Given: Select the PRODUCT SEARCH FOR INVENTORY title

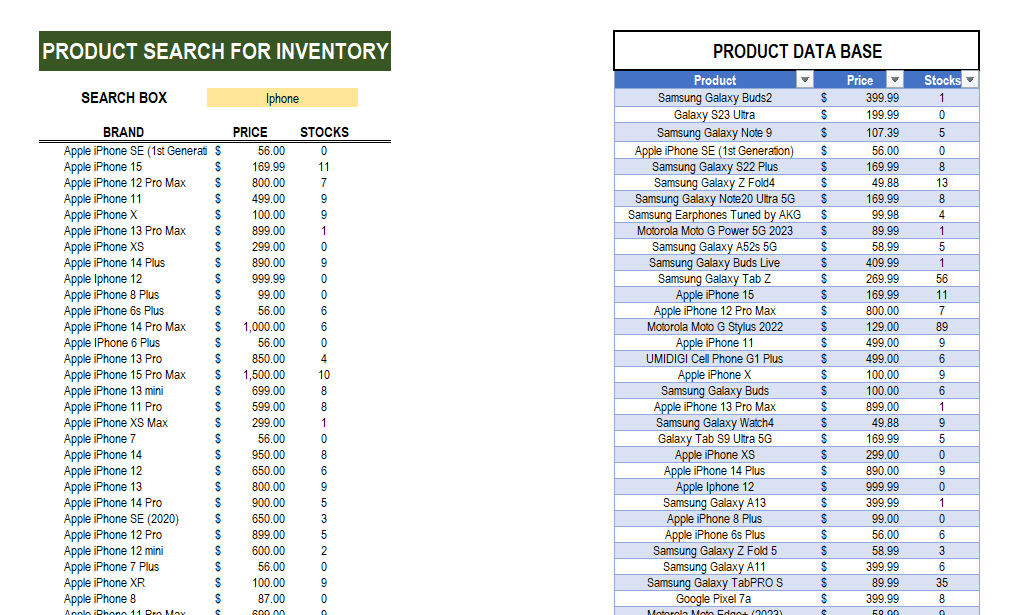Looking at the screenshot, I should tap(215, 51).
